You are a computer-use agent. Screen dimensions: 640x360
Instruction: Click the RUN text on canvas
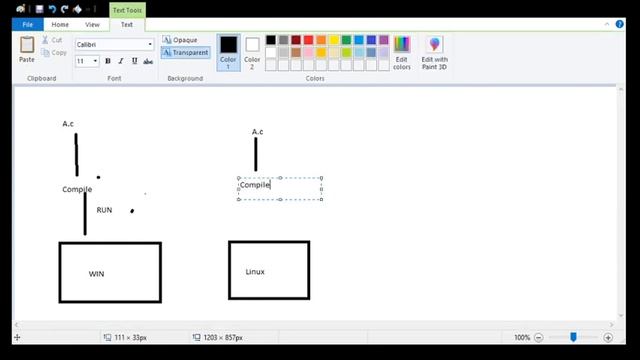pos(104,210)
